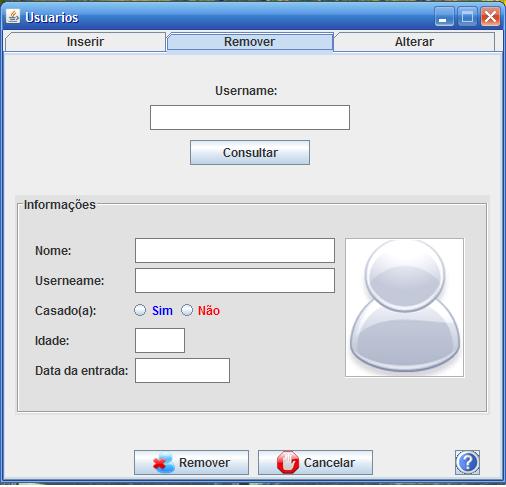Focus the top Username search field
506x487 pixels.
click(x=250, y=117)
